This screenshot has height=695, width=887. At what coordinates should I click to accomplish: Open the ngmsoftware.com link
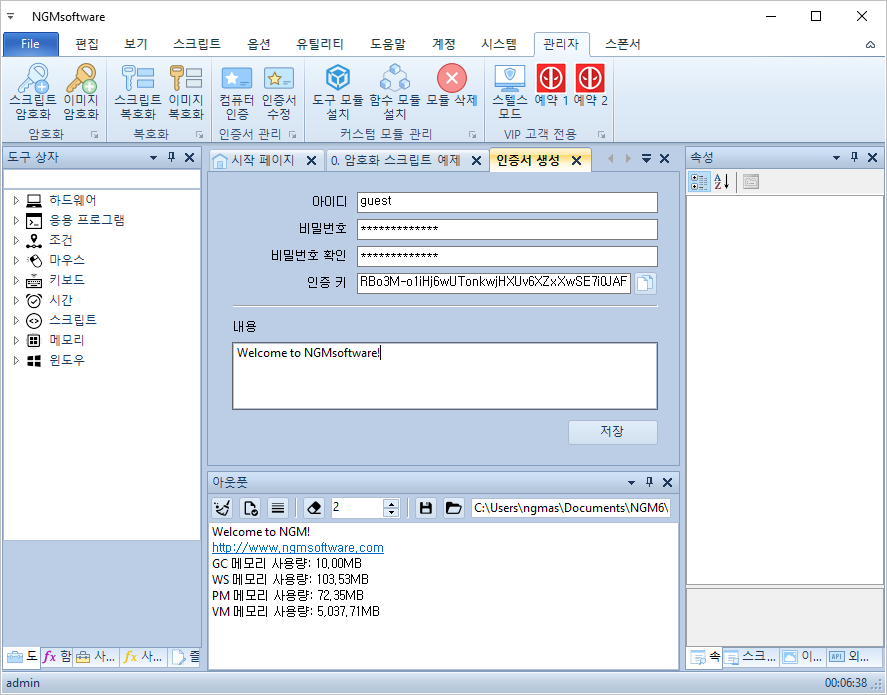tap(298, 547)
